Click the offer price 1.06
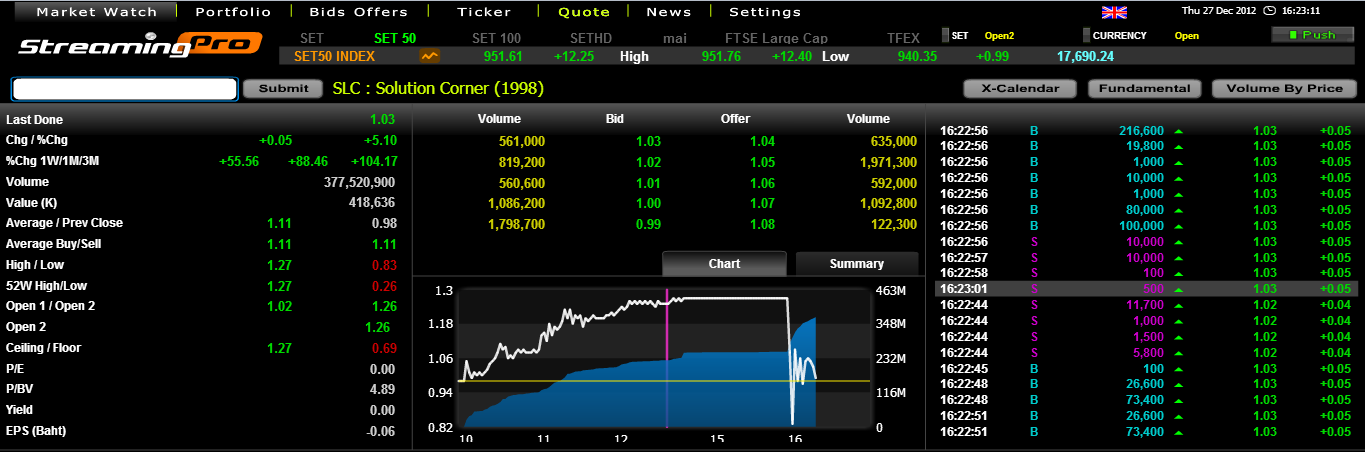Screen dimensions: 1365x452 coord(762,183)
